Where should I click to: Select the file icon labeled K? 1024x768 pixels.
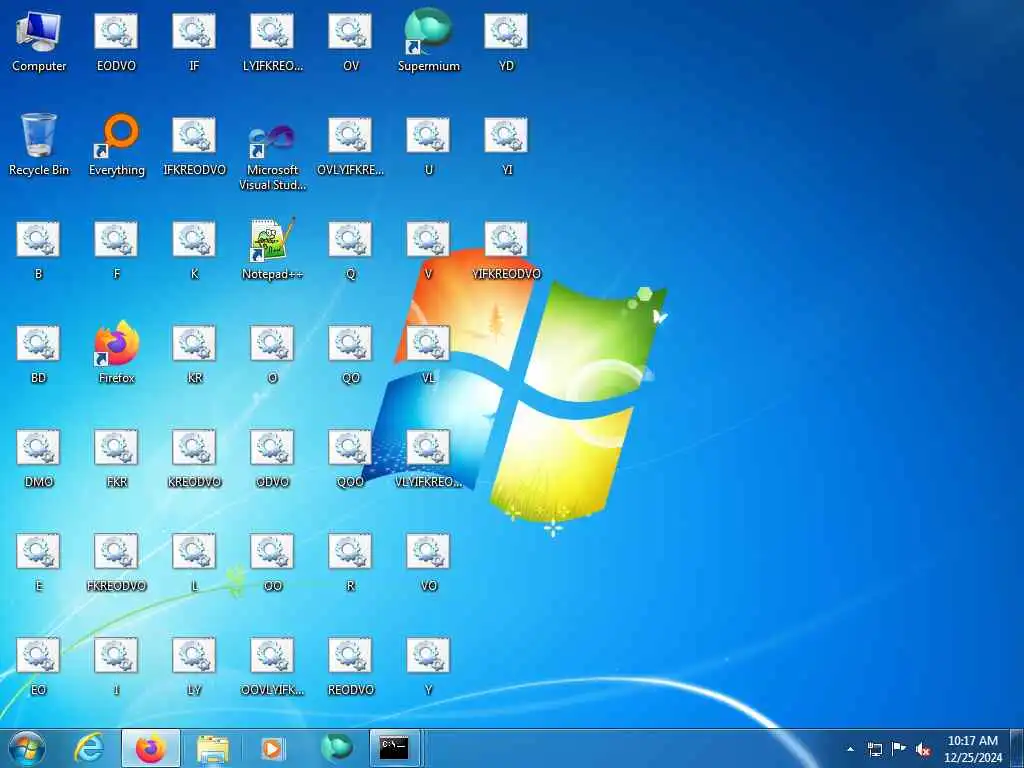point(194,249)
